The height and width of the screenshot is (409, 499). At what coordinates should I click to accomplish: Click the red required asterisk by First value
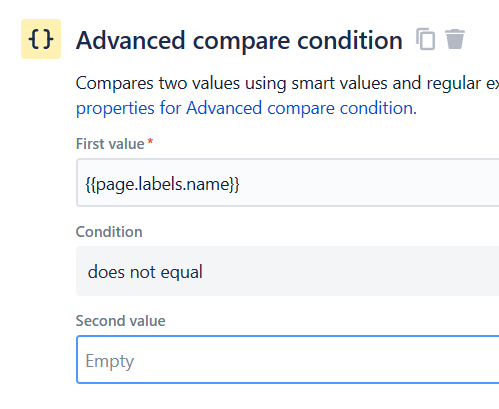coord(150,141)
